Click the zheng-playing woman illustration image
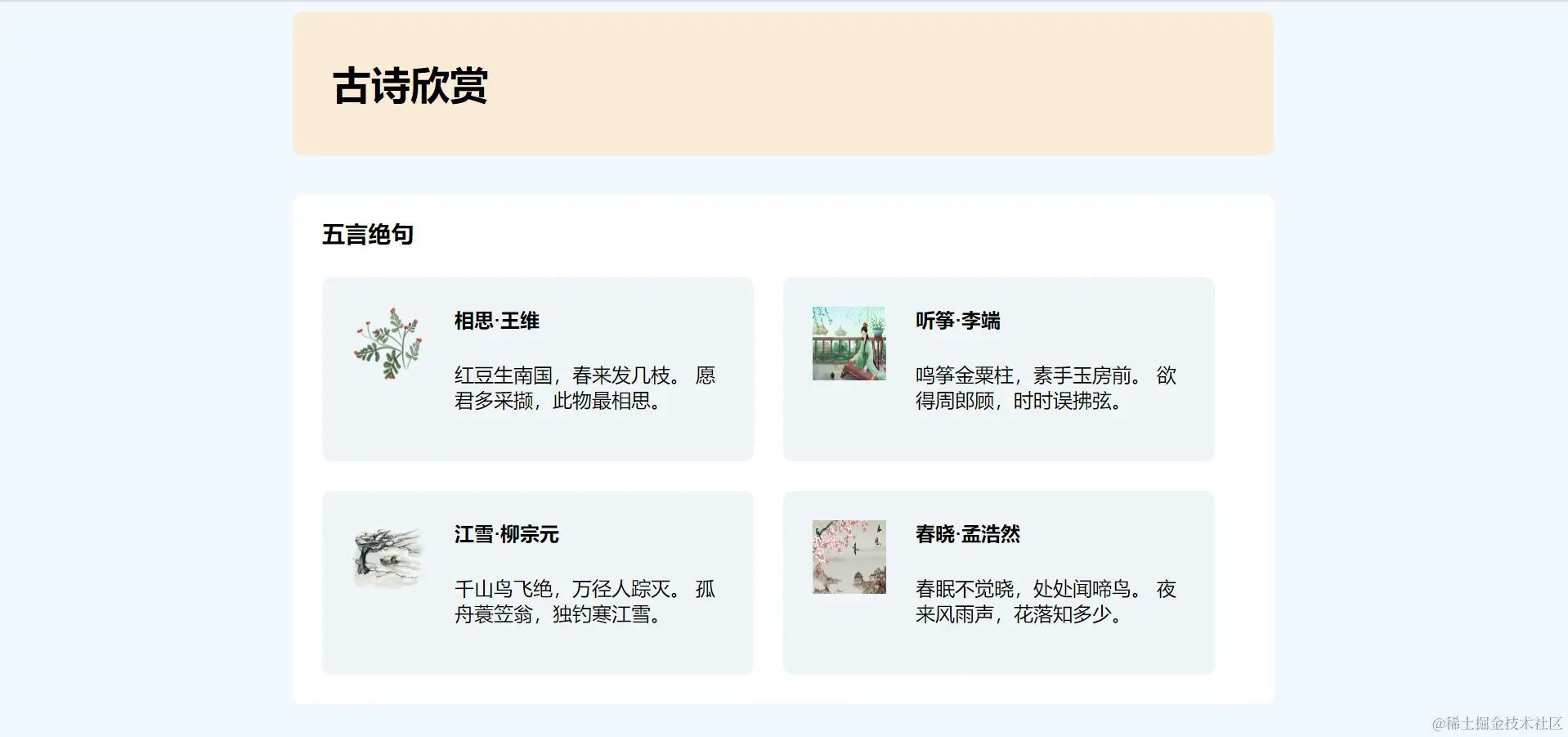The width and height of the screenshot is (1568, 737). pos(848,344)
